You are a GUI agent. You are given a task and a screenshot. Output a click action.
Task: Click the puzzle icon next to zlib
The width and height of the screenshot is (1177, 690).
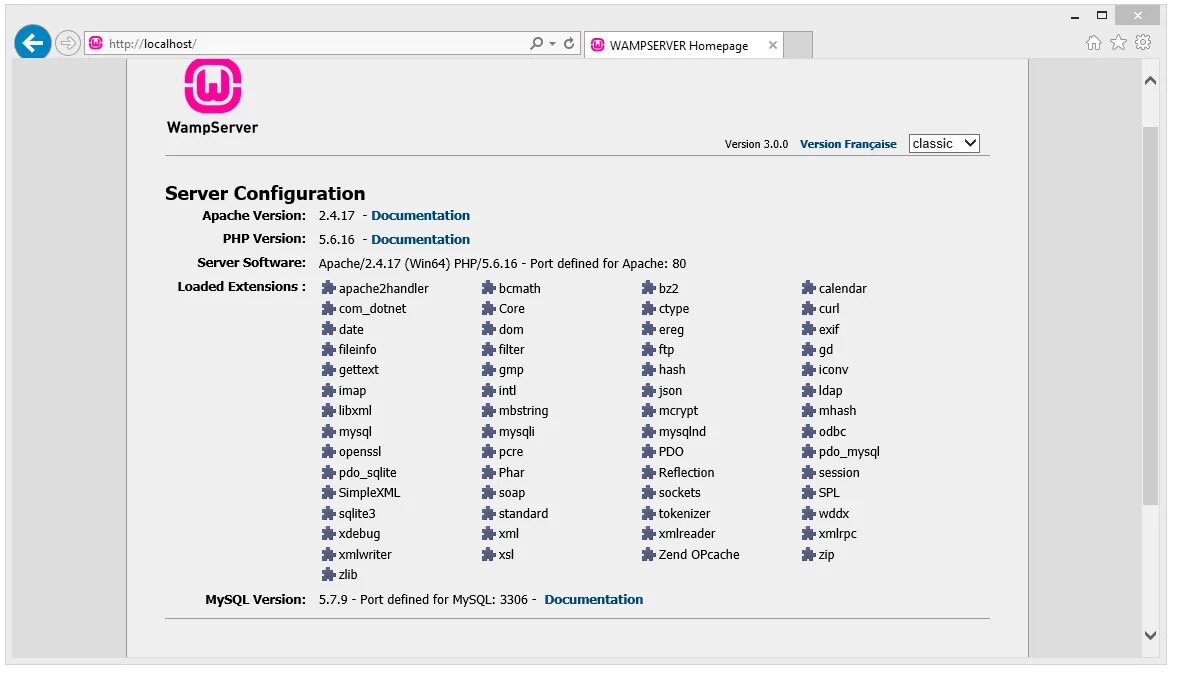(328, 575)
